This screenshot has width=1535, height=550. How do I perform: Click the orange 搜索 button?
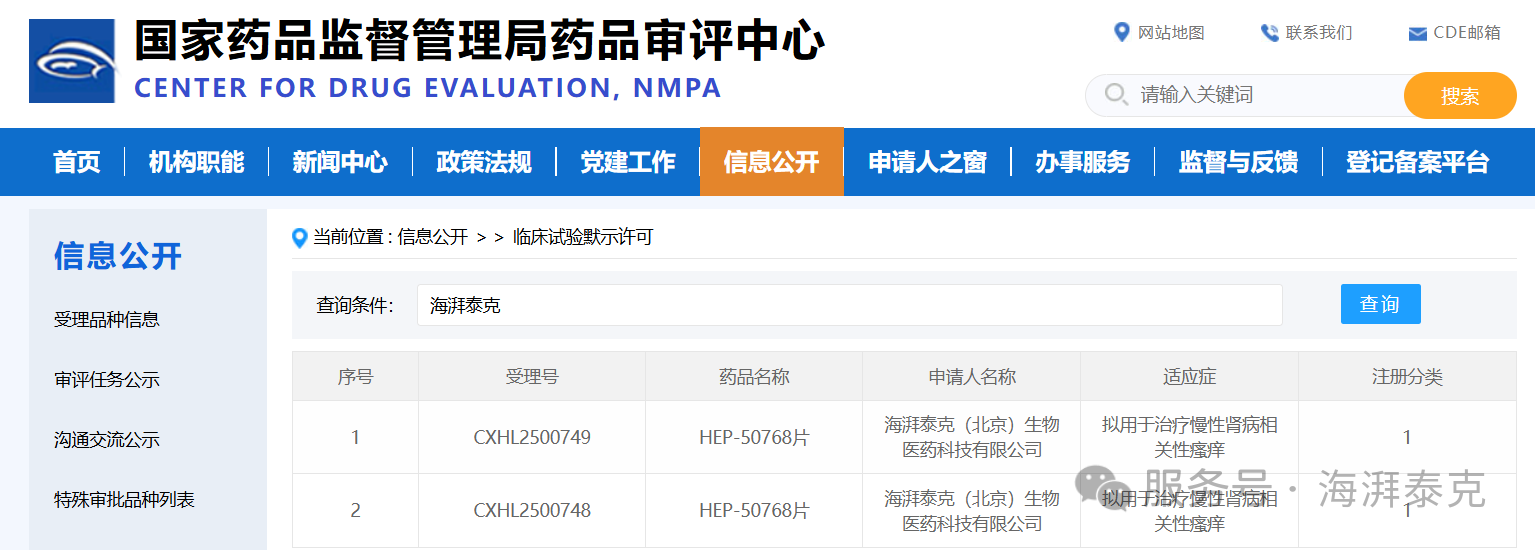(1459, 96)
